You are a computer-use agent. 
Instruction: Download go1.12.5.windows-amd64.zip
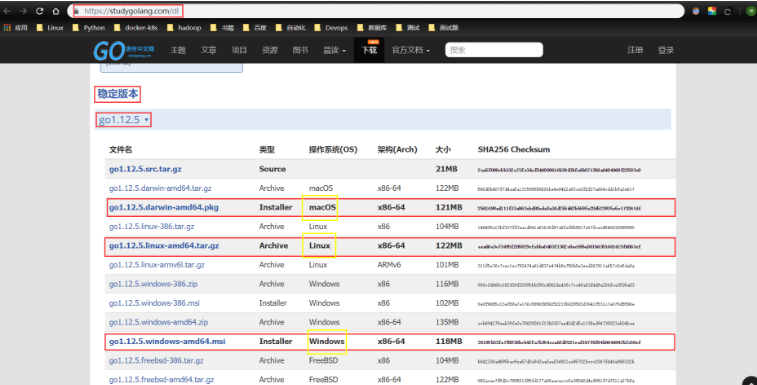pos(159,322)
